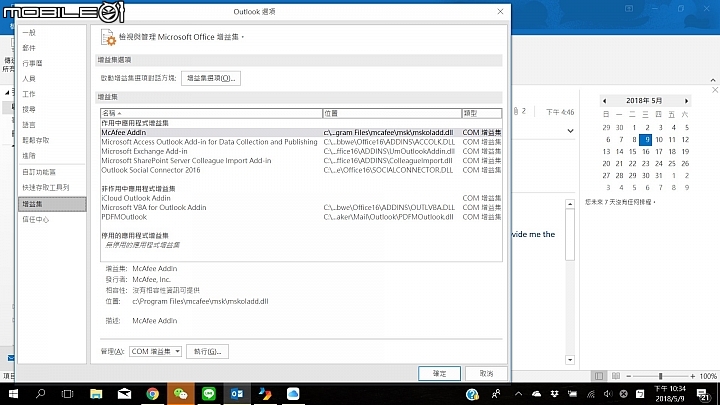Select the 搜尋 options category
The height and width of the screenshot is (405, 720).
pos(52,109)
